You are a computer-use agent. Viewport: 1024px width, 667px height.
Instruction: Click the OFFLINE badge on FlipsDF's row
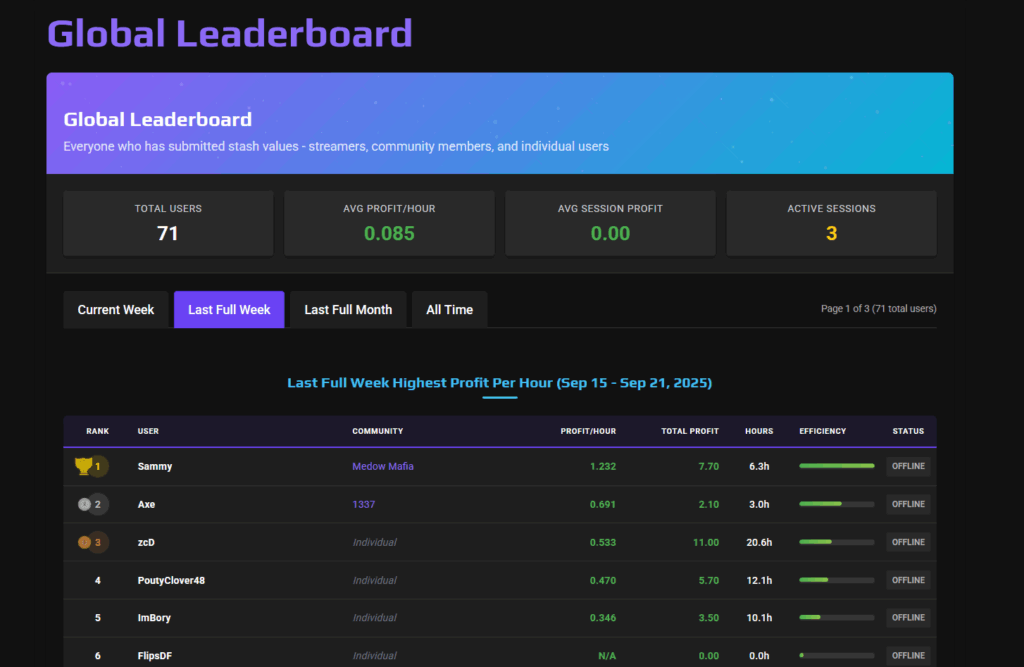907,655
